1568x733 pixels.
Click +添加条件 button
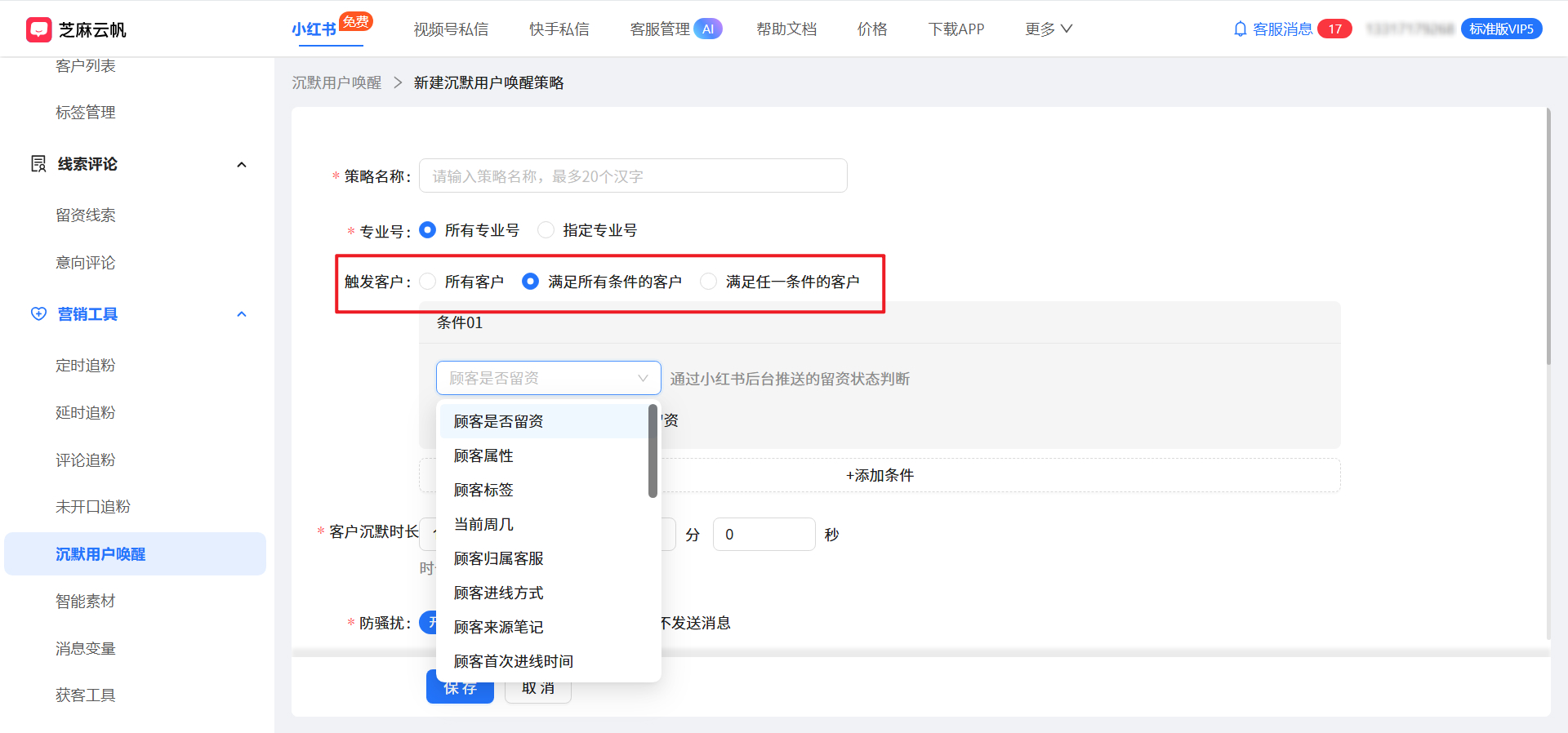(x=880, y=475)
